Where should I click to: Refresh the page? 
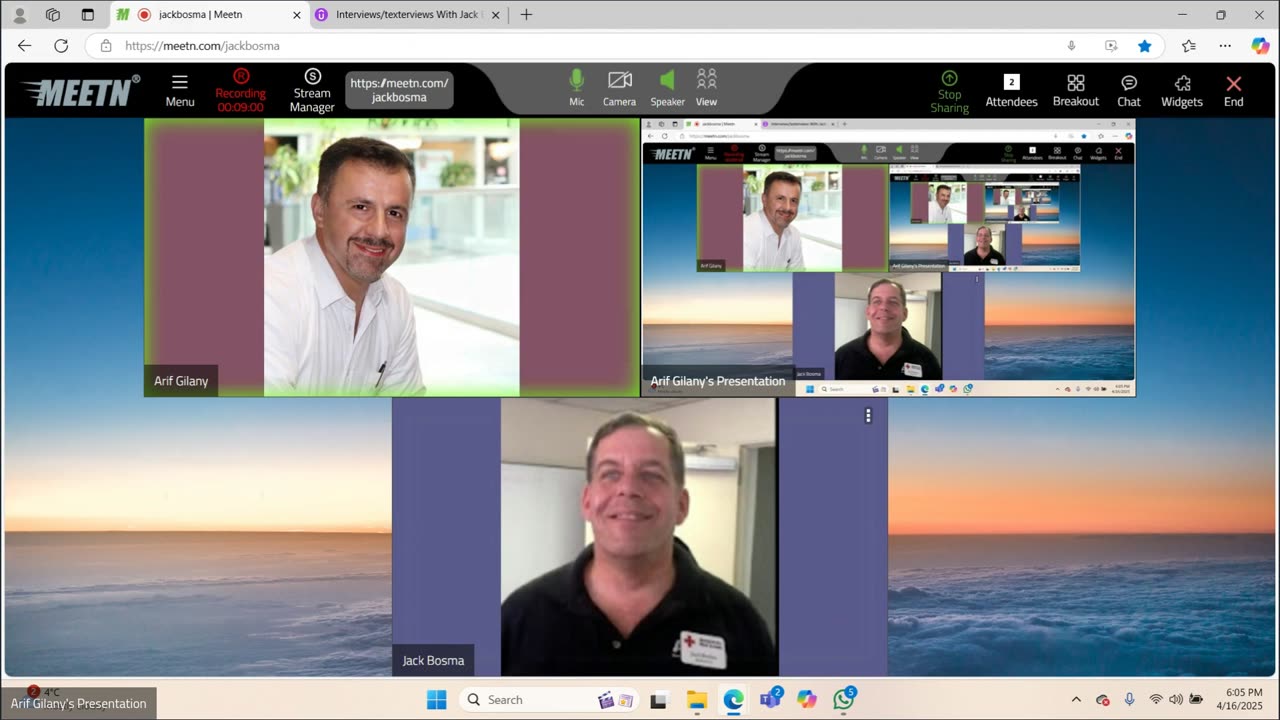[61, 46]
